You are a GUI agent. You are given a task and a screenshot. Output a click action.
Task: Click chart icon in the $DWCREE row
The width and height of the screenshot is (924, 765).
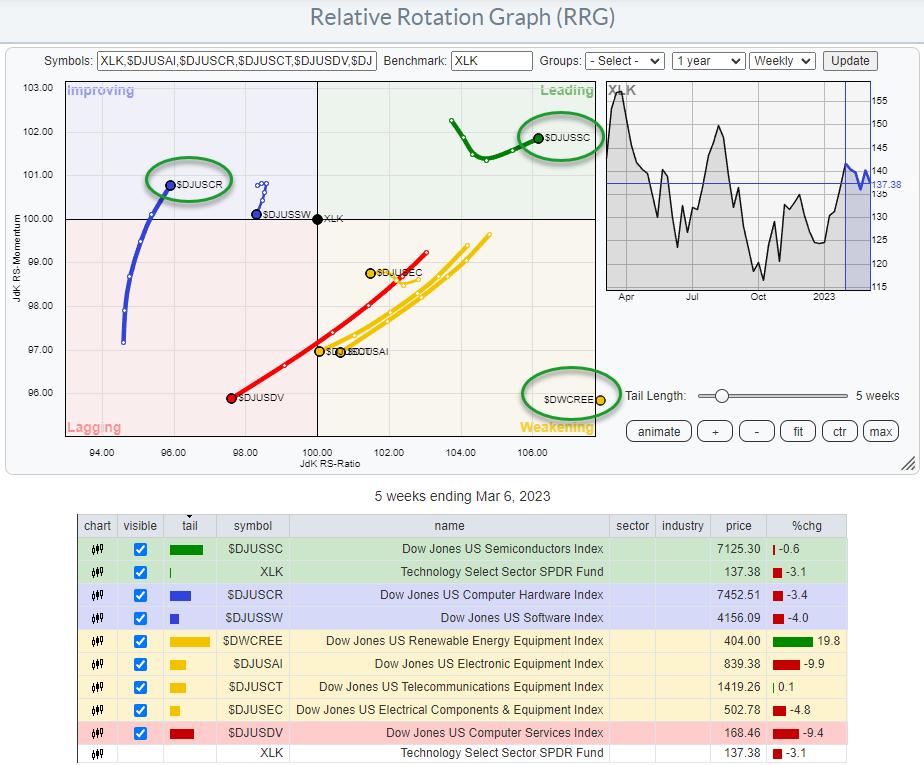(x=98, y=641)
